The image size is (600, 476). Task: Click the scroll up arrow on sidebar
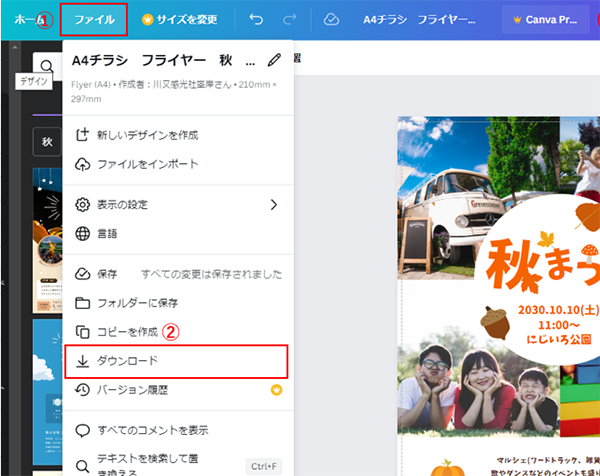[x=15, y=47]
